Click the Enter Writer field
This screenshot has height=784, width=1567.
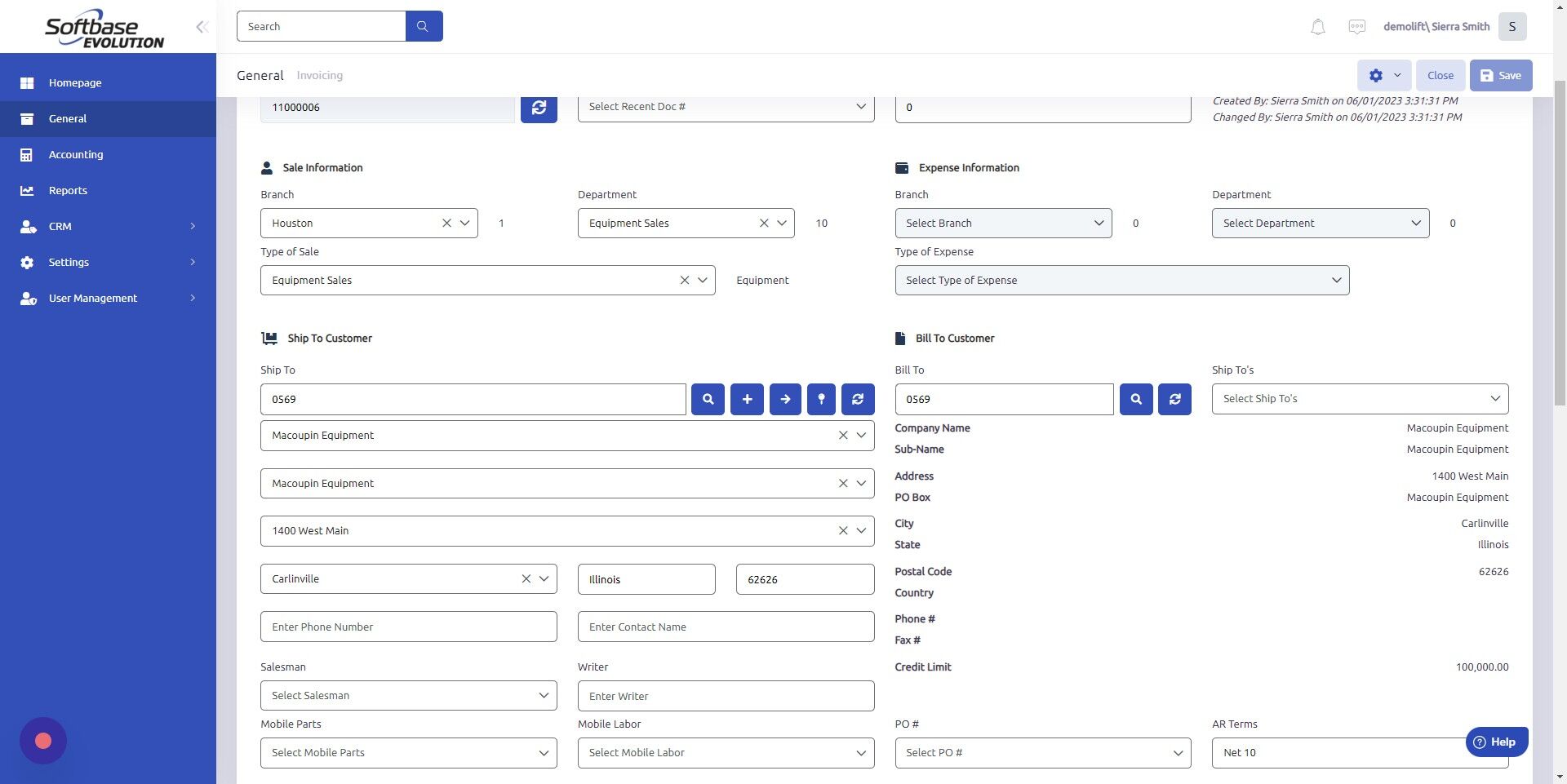pyautogui.click(x=726, y=696)
